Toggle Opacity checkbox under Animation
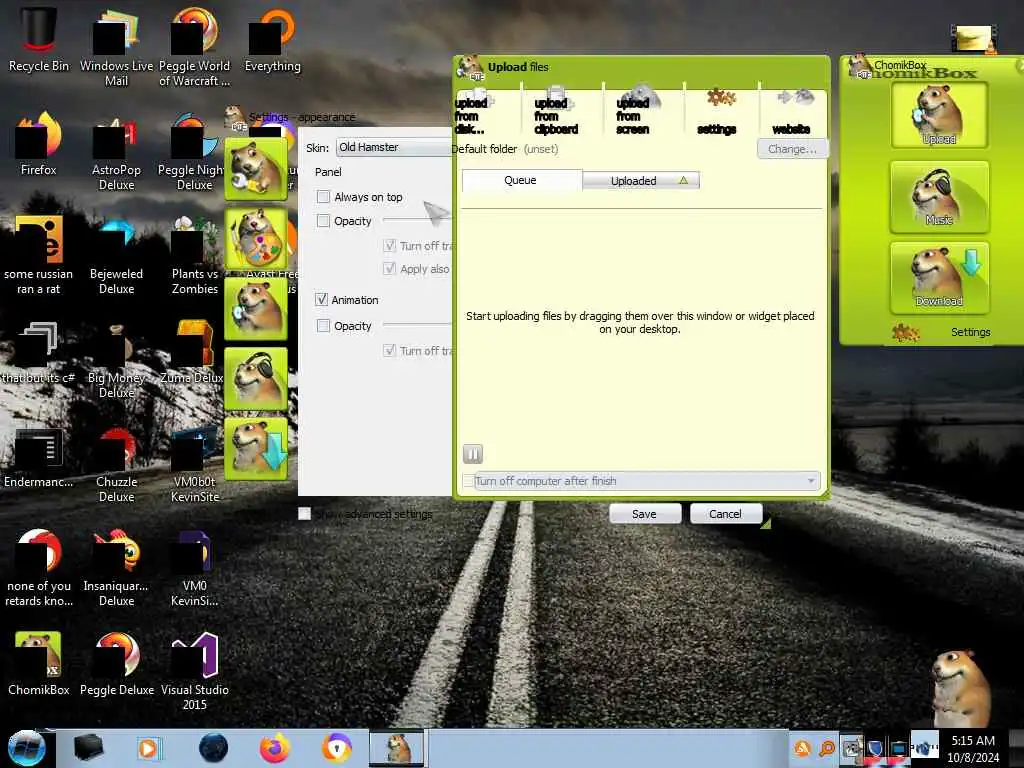1024x768 pixels. pyautogui.click(x=323, y=325)
